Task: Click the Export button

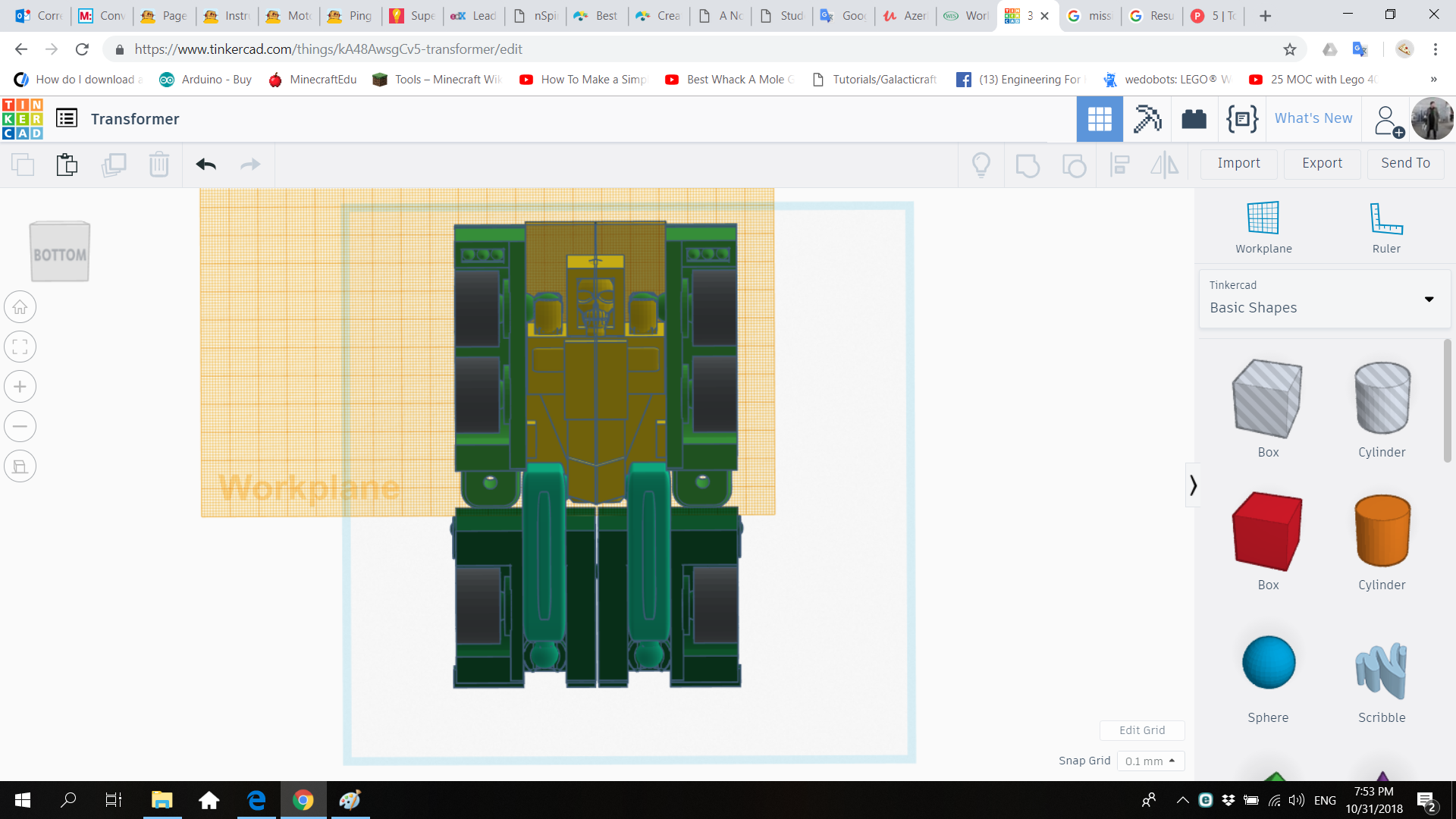Action: (1321, 164)
